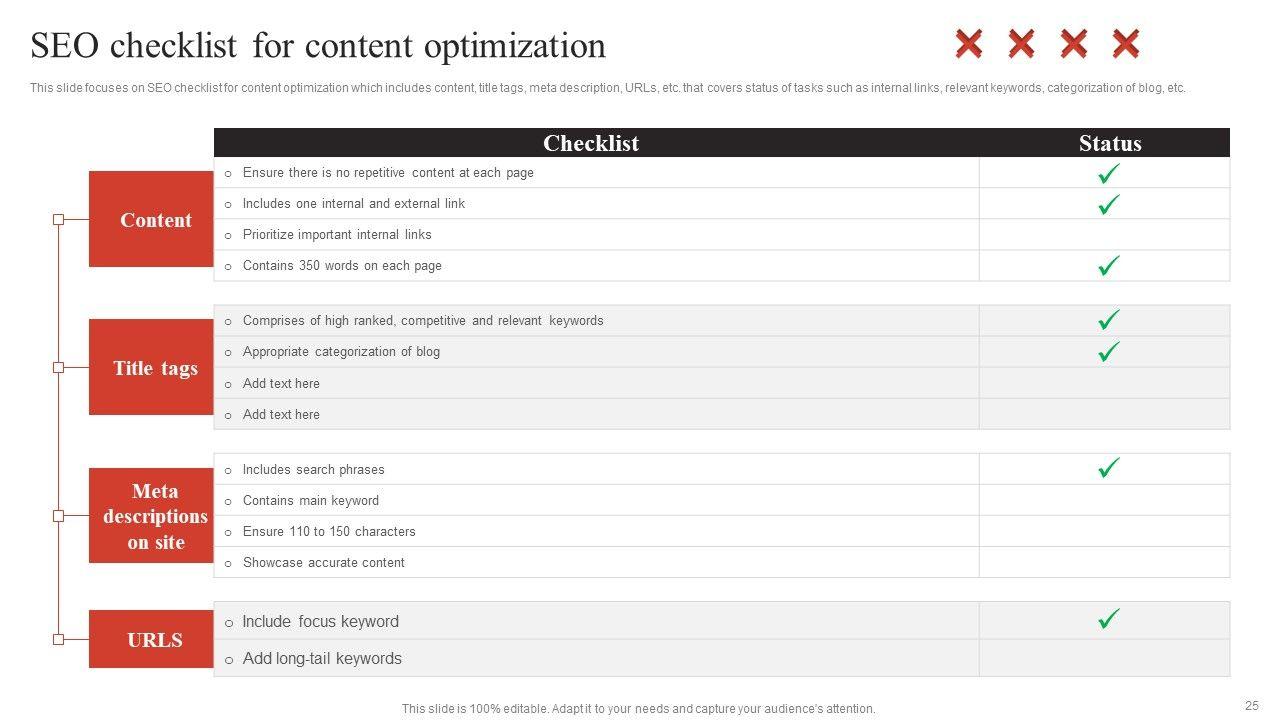Select the Checklist column header

point(591,143)
